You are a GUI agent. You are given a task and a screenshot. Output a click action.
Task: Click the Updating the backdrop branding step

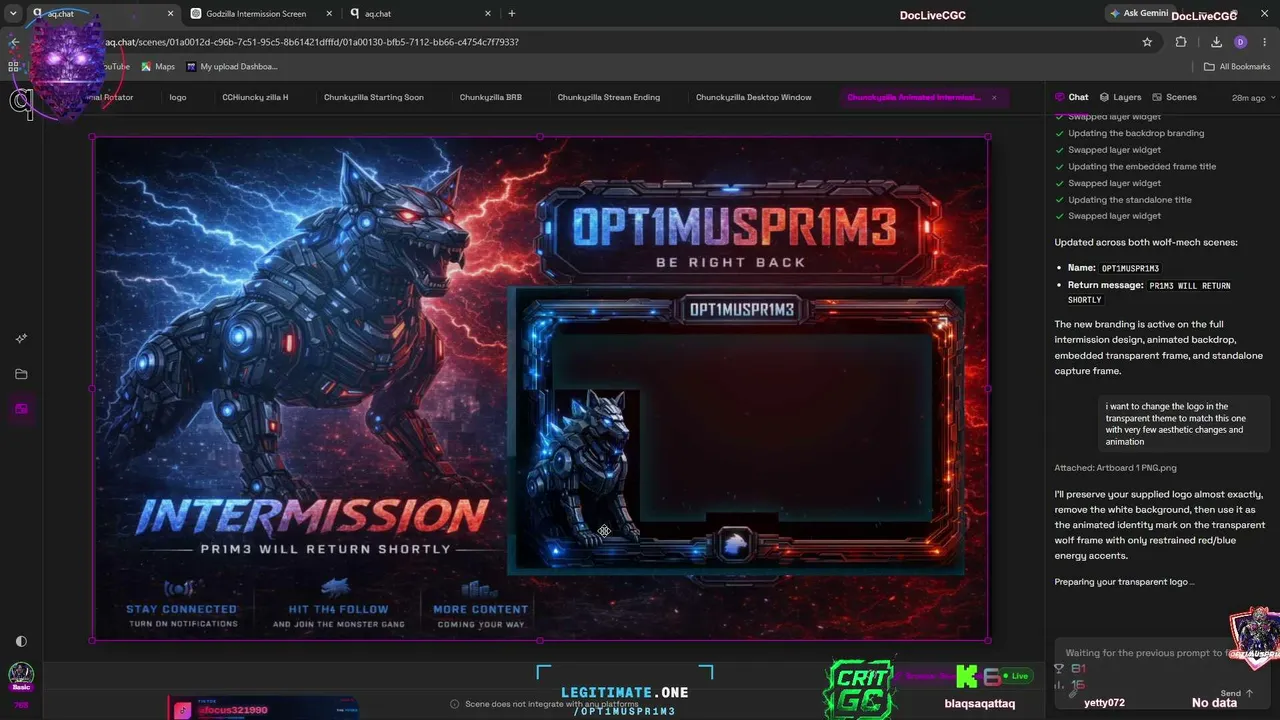tap(1136, 133)
